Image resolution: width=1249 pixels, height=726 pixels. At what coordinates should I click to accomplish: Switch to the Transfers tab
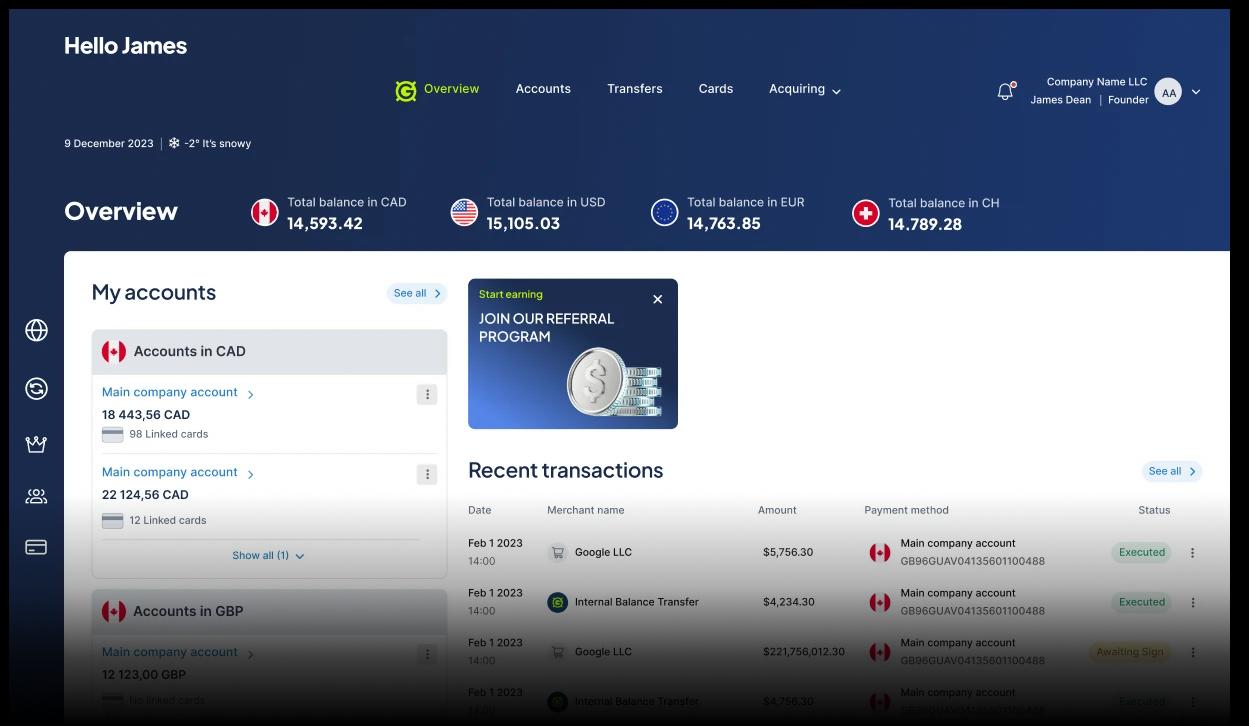pyautogui.click(x=634, y=89)
